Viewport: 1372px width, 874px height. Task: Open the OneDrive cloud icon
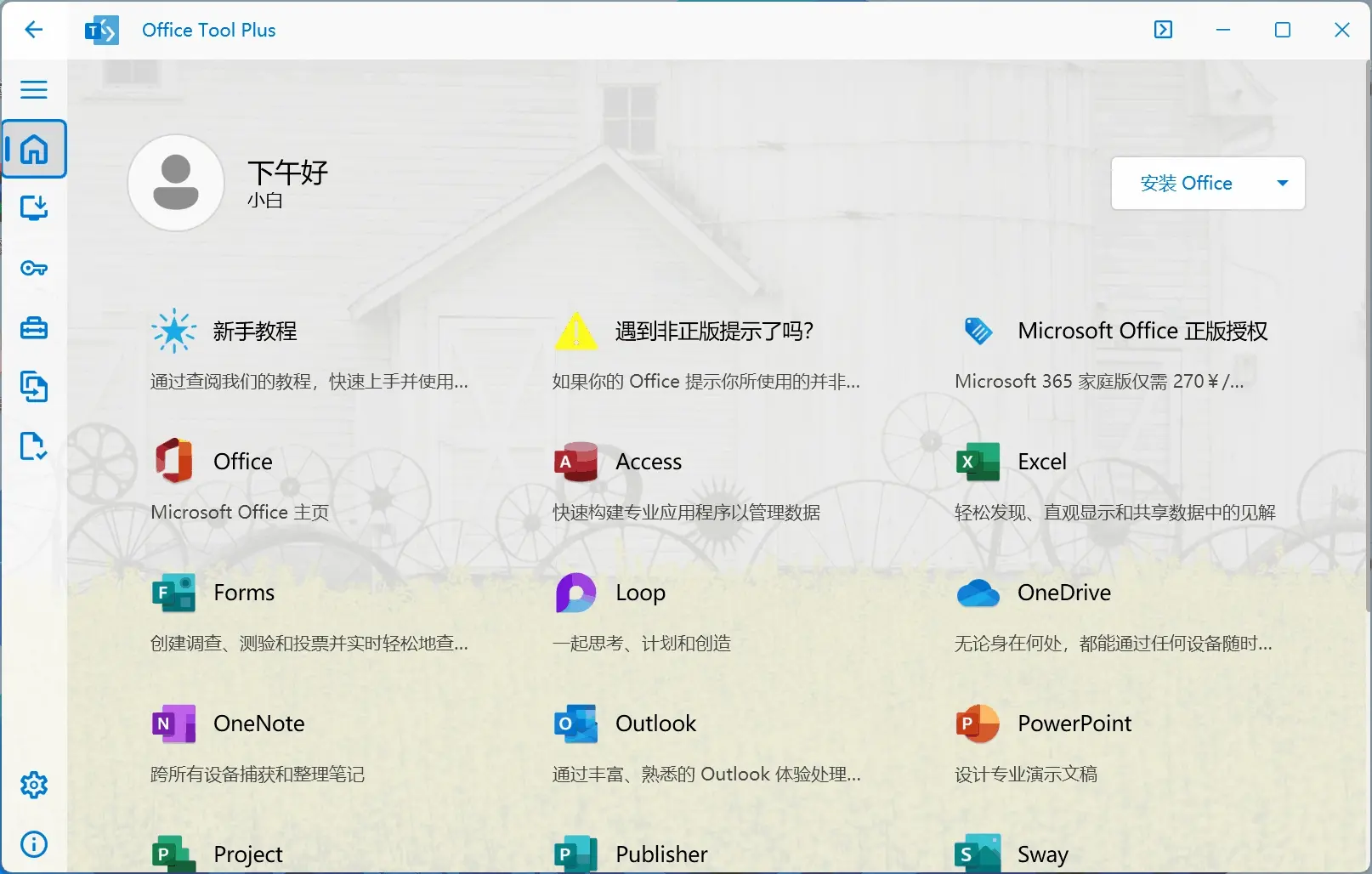pyautogui.click(x=978, y=593)
